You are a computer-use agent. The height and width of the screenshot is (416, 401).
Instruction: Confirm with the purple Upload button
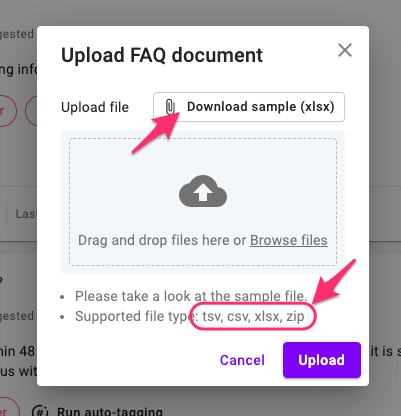(322, 360)
